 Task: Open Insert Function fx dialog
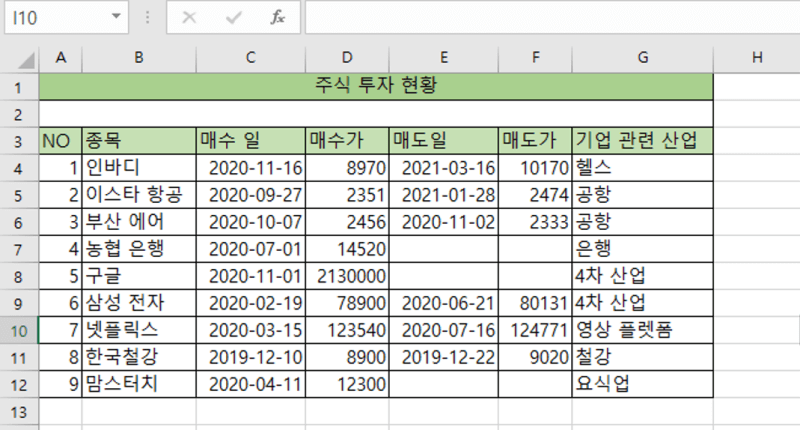277,18
